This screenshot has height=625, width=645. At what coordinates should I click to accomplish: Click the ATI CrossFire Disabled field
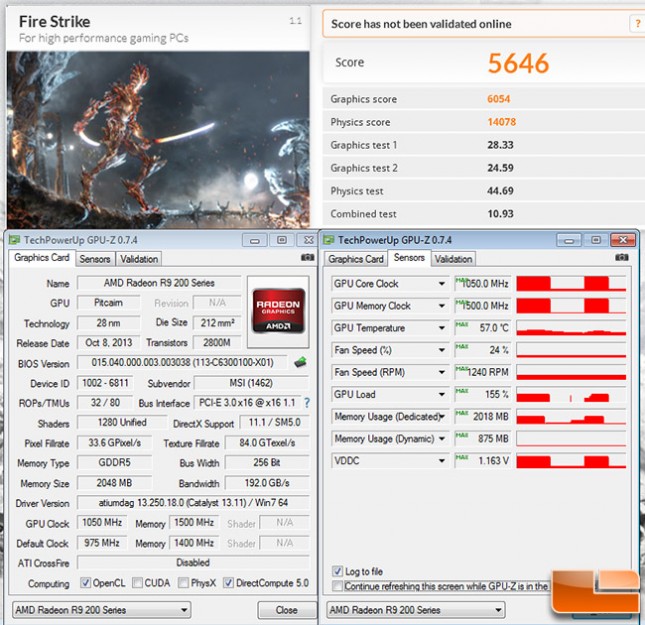click(193, 562)
